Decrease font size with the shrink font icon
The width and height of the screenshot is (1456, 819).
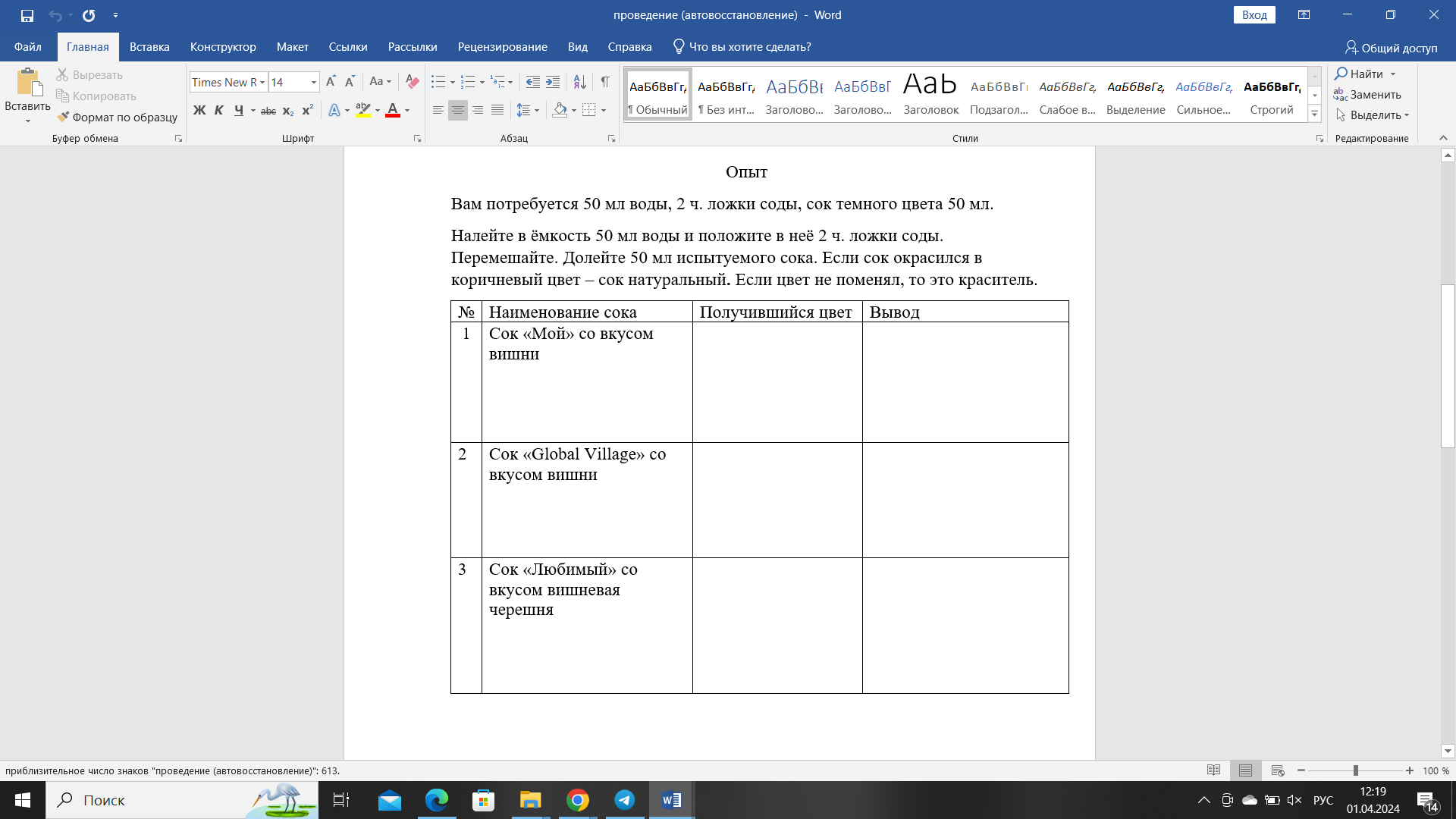point(350,82)
